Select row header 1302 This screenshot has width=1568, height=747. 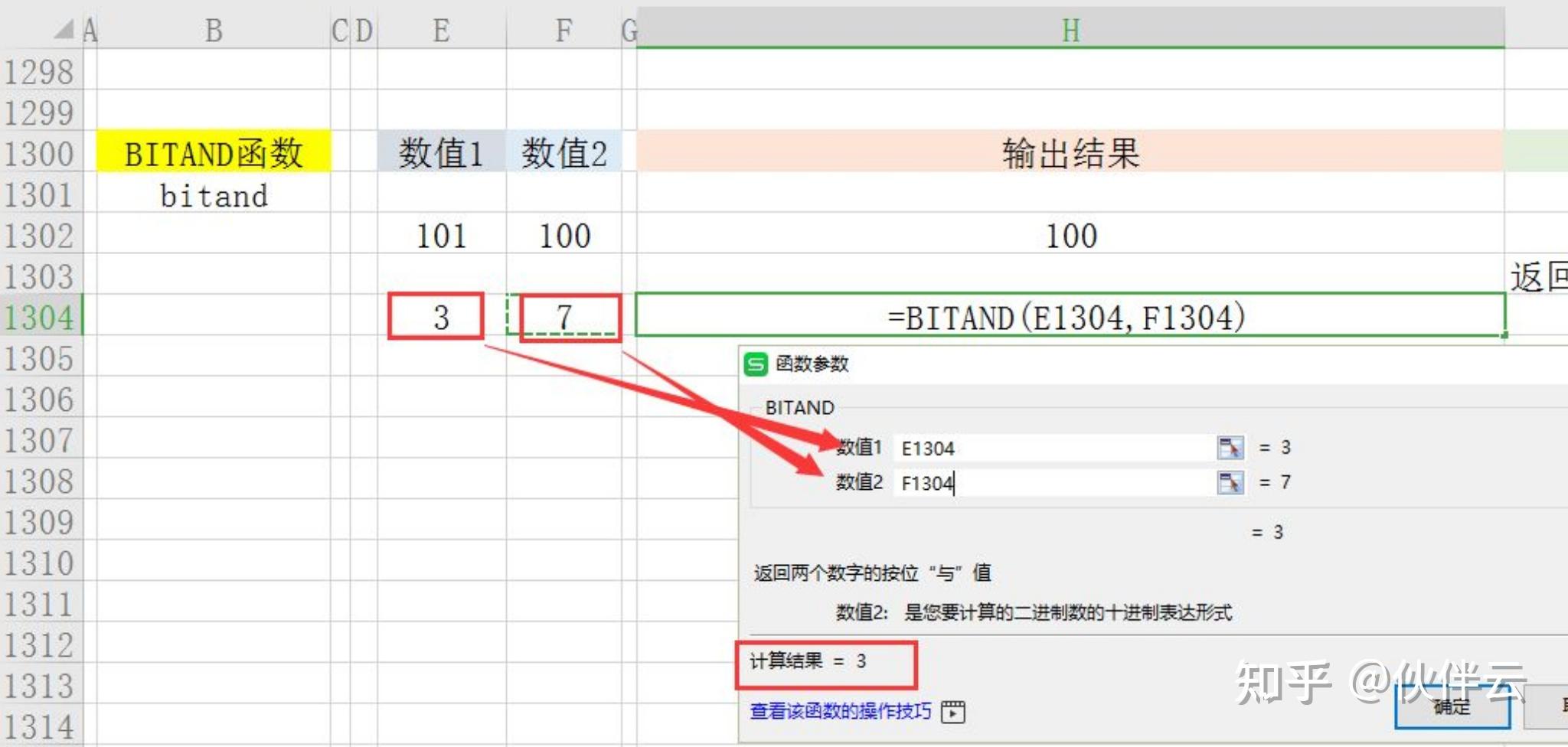tap(41, 235)
